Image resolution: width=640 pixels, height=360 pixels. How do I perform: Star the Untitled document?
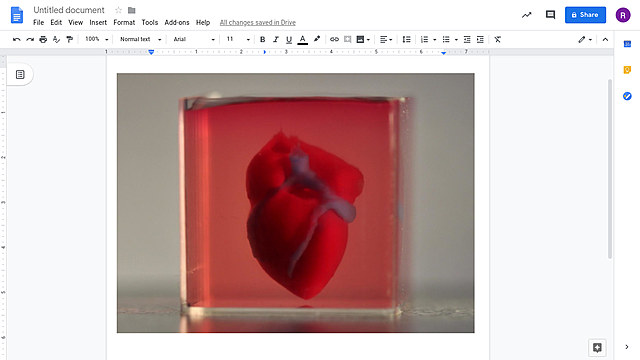click(x=118, y=10)
